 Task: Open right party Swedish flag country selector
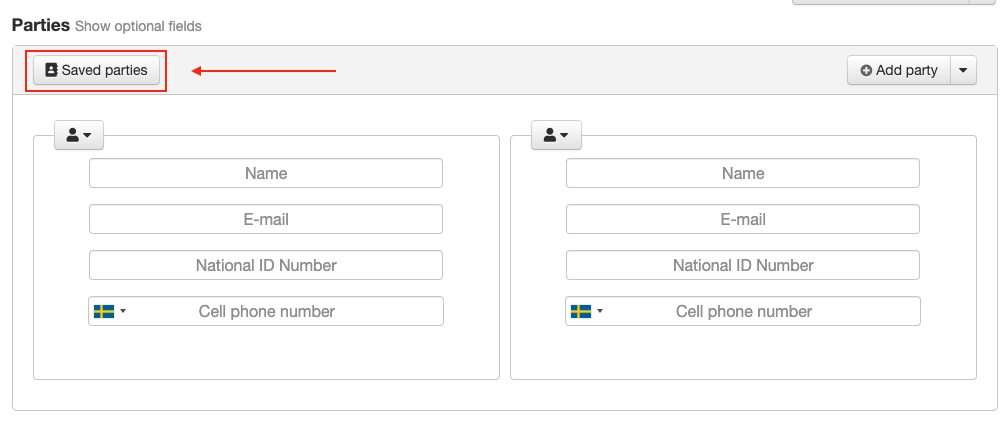(x=587, y=311)
